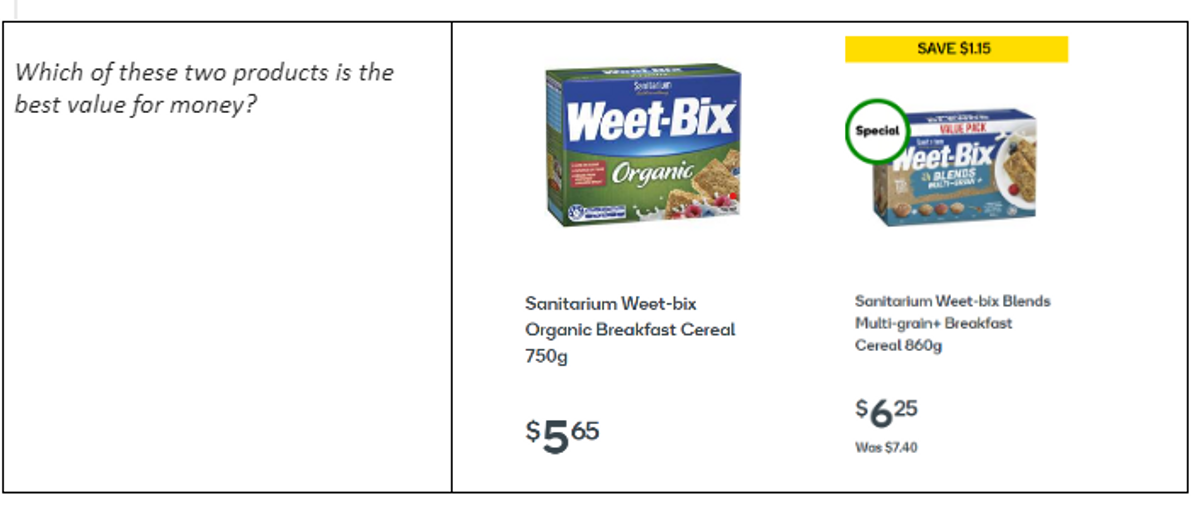Click the green Special circle badge
Screen dimensions: 1200x524
[x=877, y=131]
